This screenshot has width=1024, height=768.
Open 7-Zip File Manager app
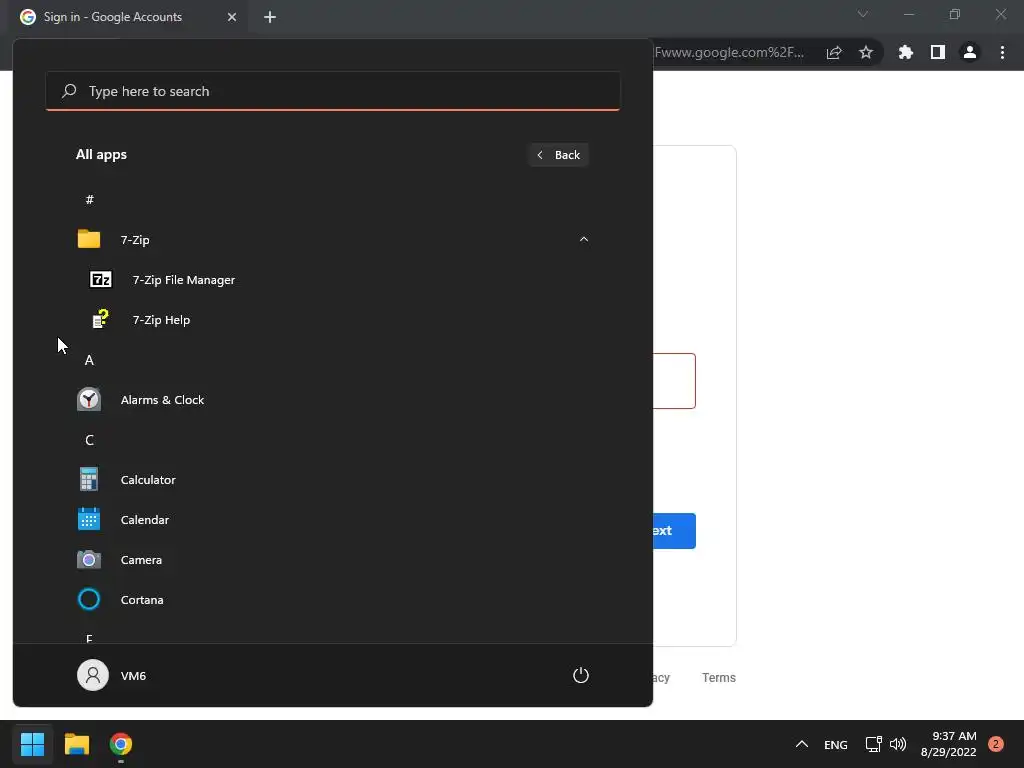coord(333,280)
